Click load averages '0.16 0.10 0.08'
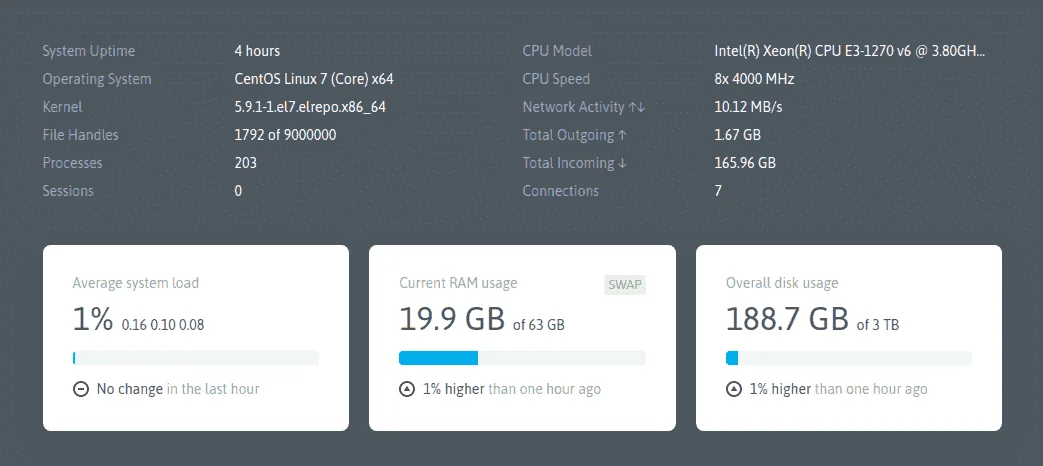Image resolution: width=1043 pixels, height=466 pixels. [163, 325]
